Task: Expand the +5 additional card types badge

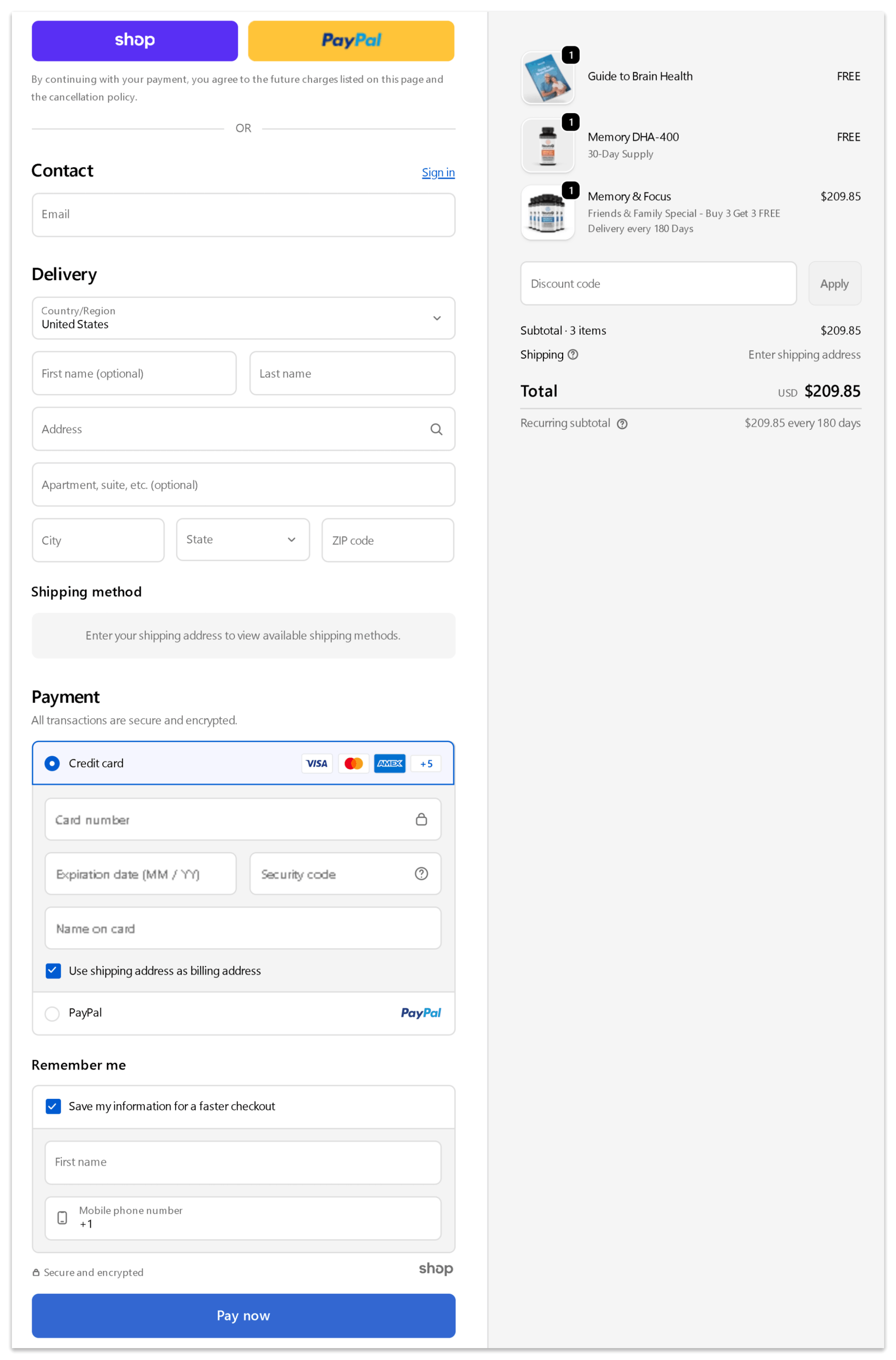Action: (425, 764)
